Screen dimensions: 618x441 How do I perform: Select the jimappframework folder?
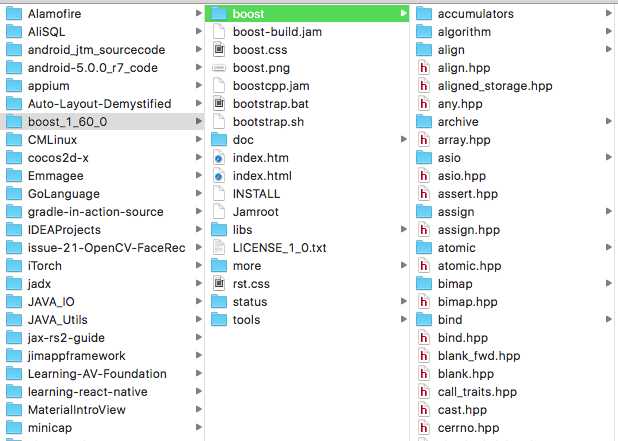tap(102, 355)
